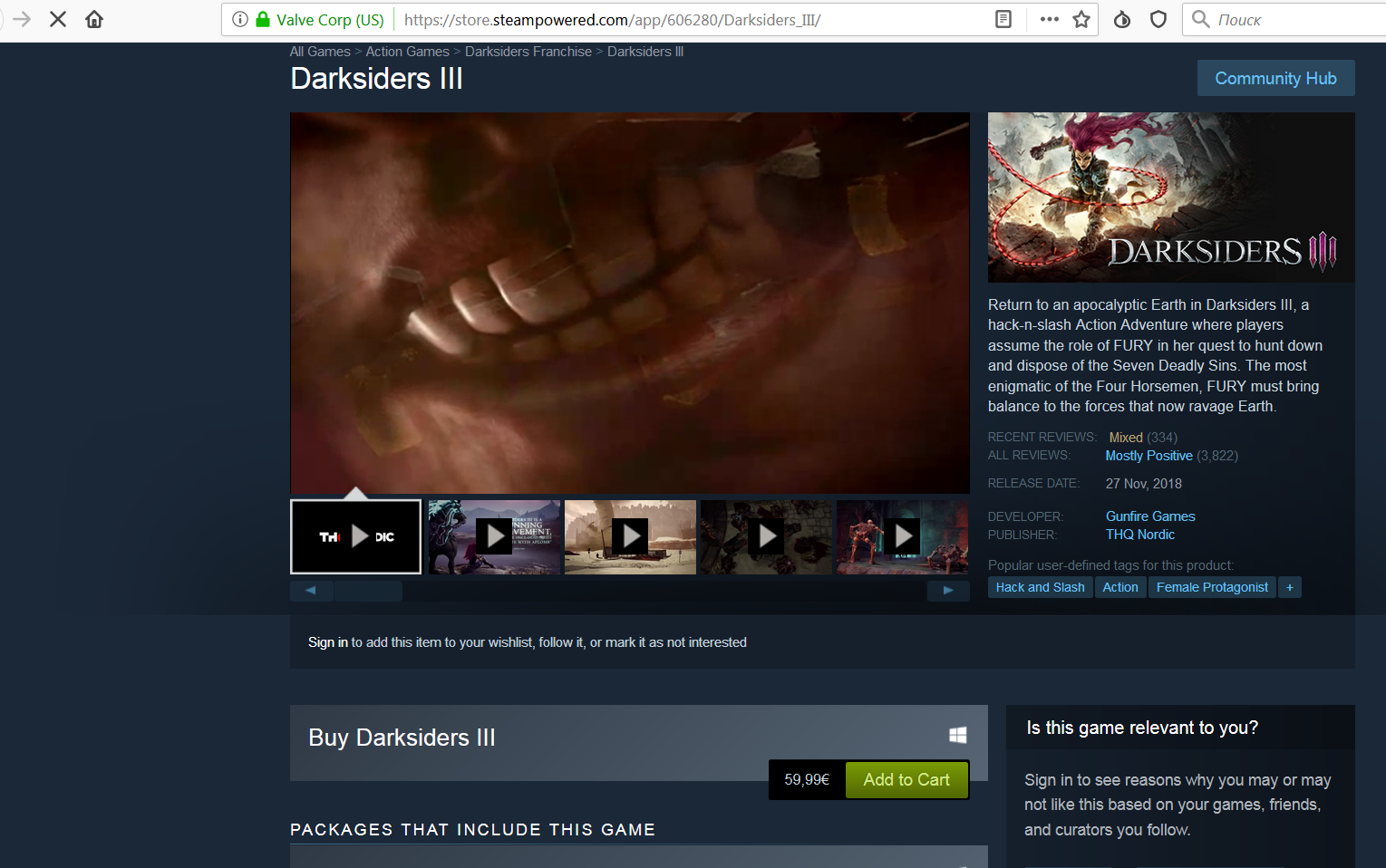The image size is (1386, 868).
Task: Go to the browser home page
Action: (x=94, y=19)
